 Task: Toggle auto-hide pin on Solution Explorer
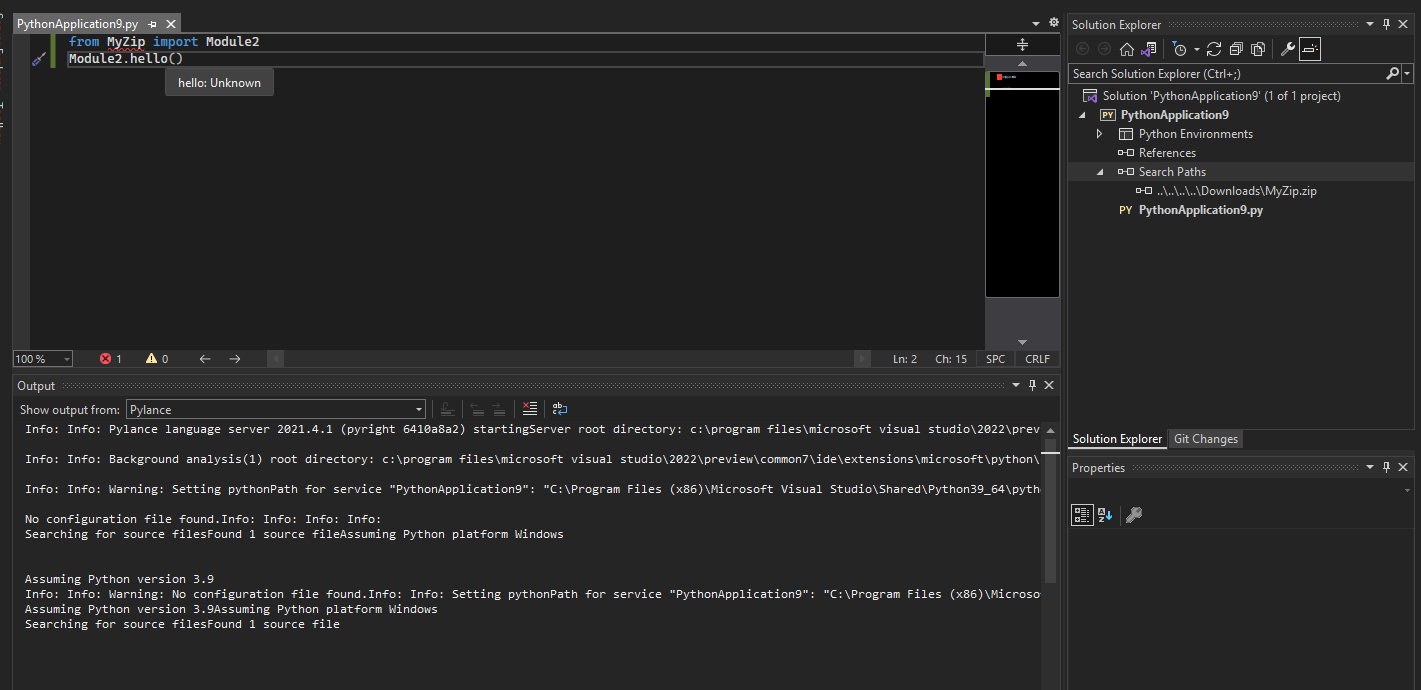tap(1387, 24)
